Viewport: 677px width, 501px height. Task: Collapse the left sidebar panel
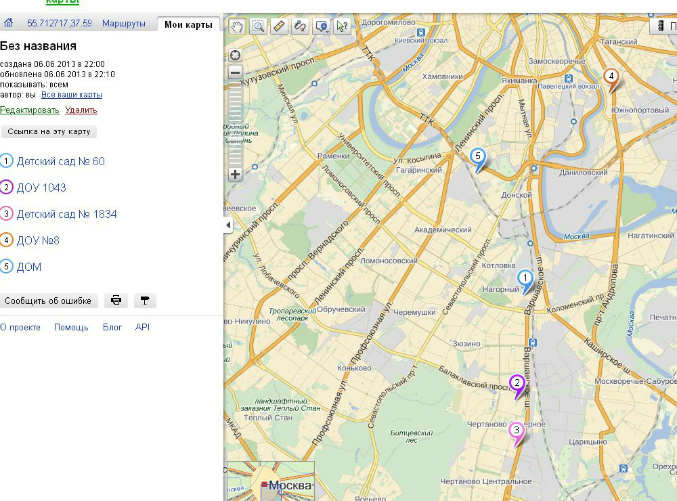[x=228, y=226]
